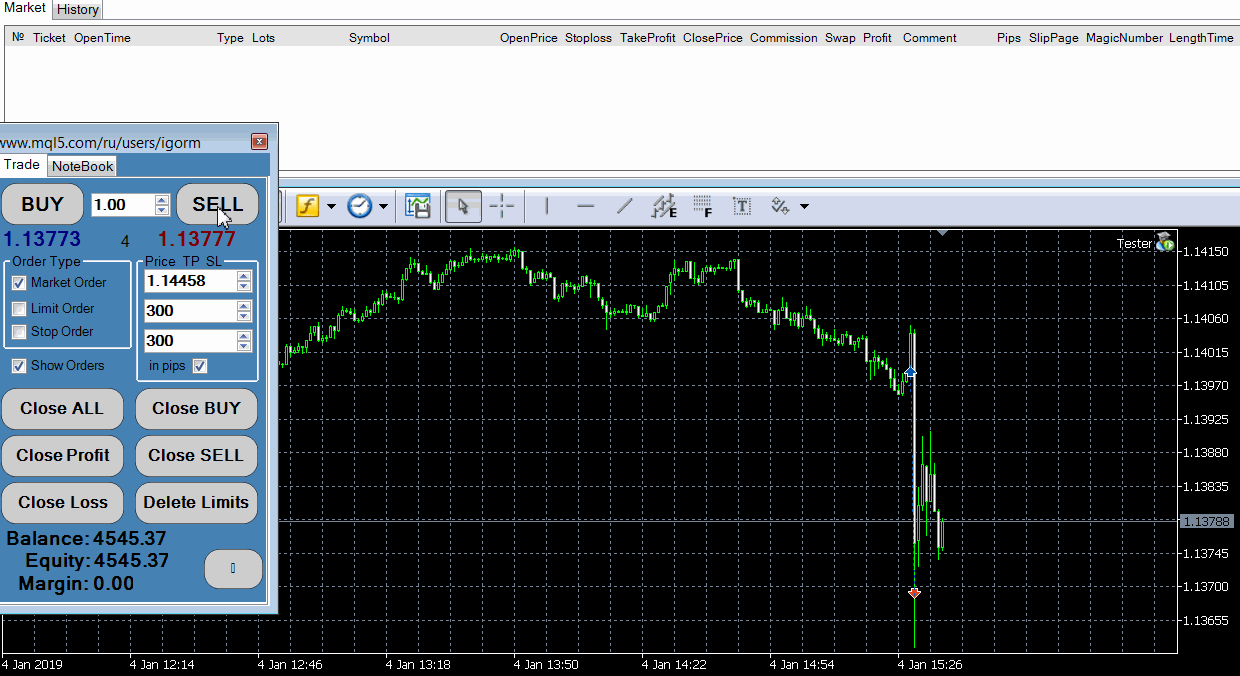
Task: Open the indicators list icon
Action: (x=307, y=206)
